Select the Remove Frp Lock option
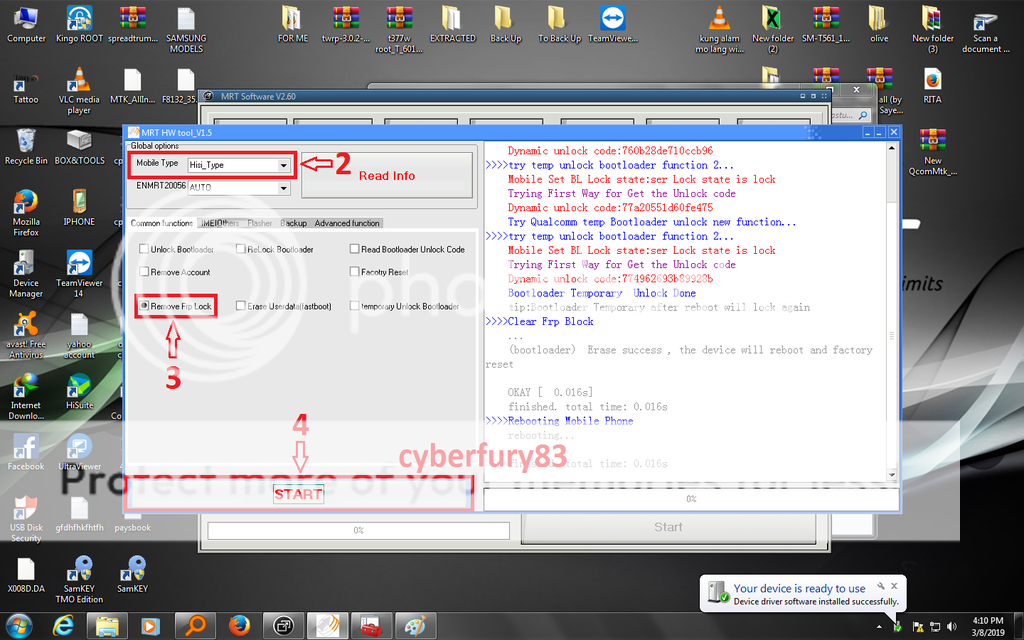Image resolution: width=1024 pixels, height=640 pixels. [144, 306]
